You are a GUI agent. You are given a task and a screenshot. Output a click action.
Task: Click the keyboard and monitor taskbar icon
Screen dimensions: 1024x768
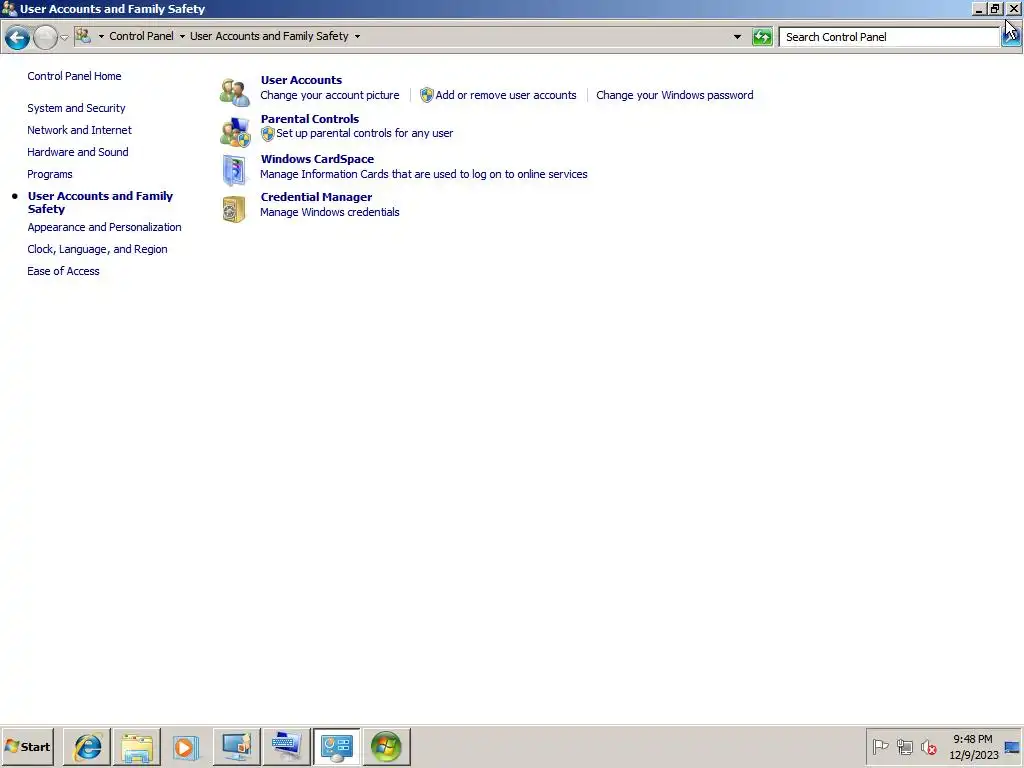[x=286, y=746]
